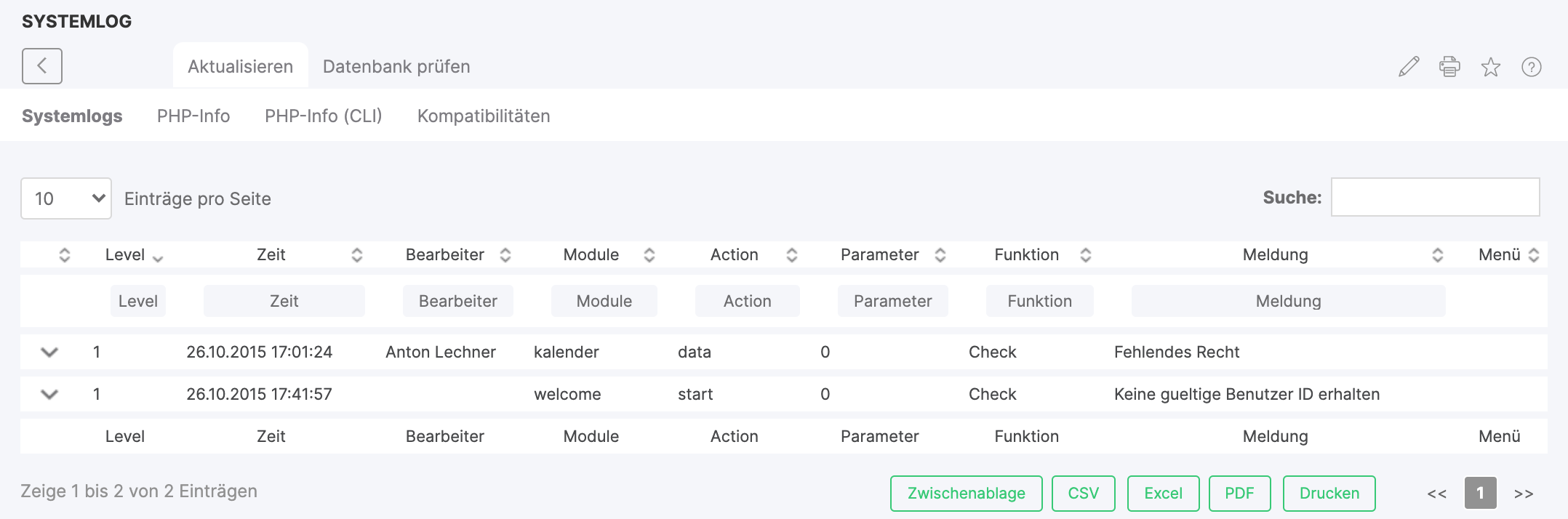Screen dimensions: 1568x519
Task: Click the printer icon in header
Action: 1449,67
